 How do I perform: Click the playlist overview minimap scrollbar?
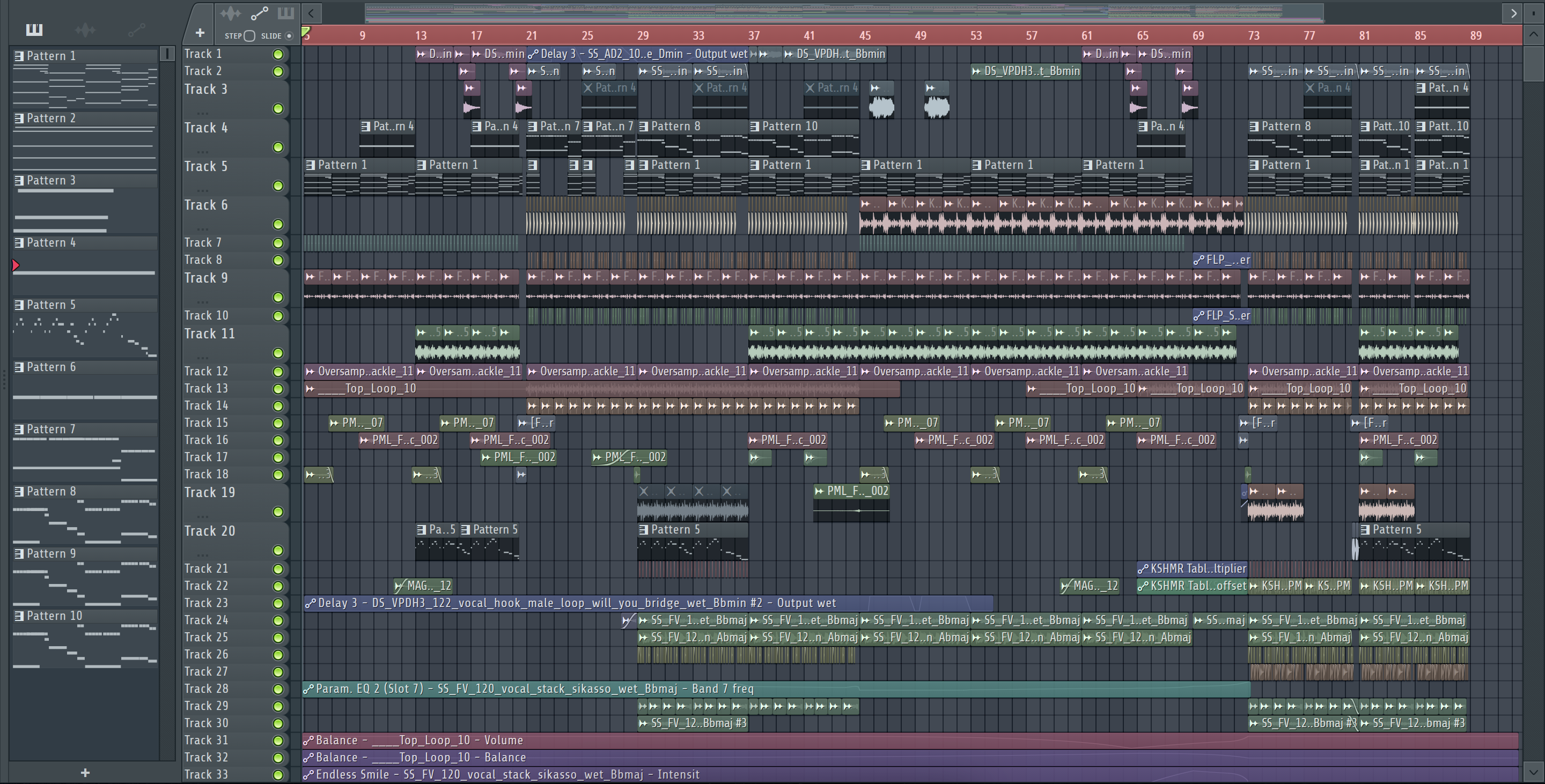[844, 12]
